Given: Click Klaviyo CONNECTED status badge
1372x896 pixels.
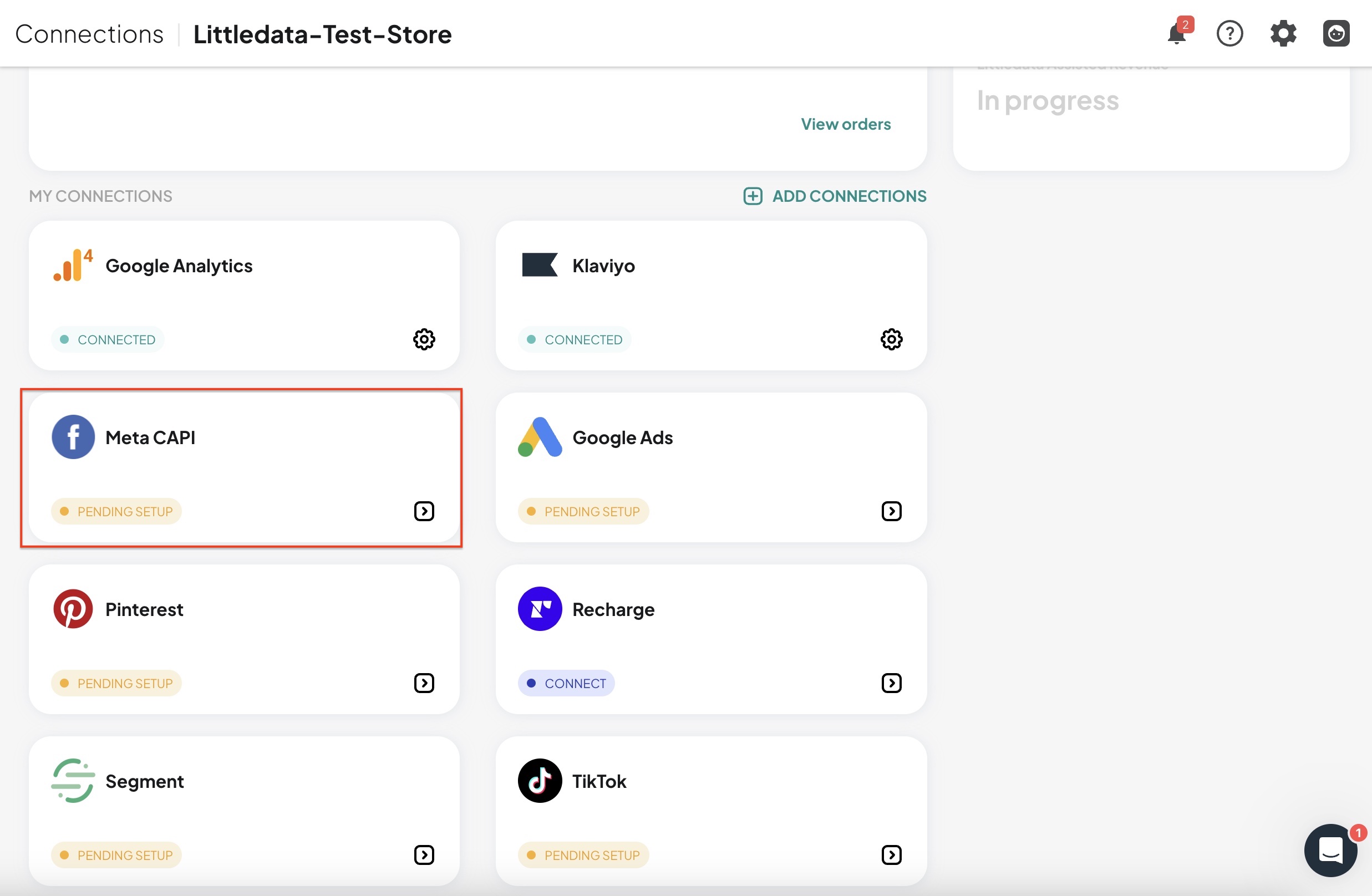Looking at the screenshot, I should [x=575, y=339].
